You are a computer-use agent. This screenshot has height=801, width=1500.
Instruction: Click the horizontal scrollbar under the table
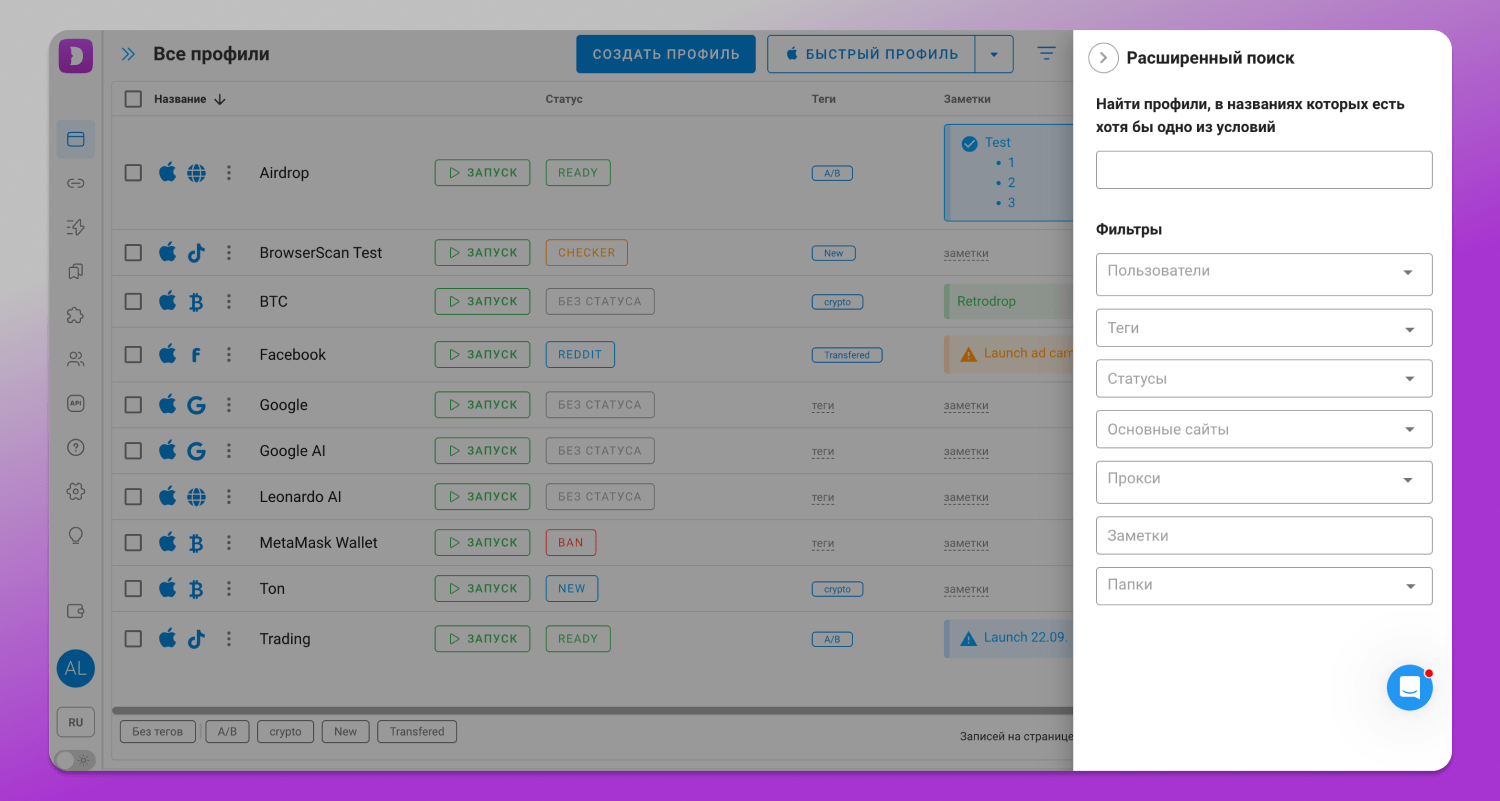[x=592, y=711]
